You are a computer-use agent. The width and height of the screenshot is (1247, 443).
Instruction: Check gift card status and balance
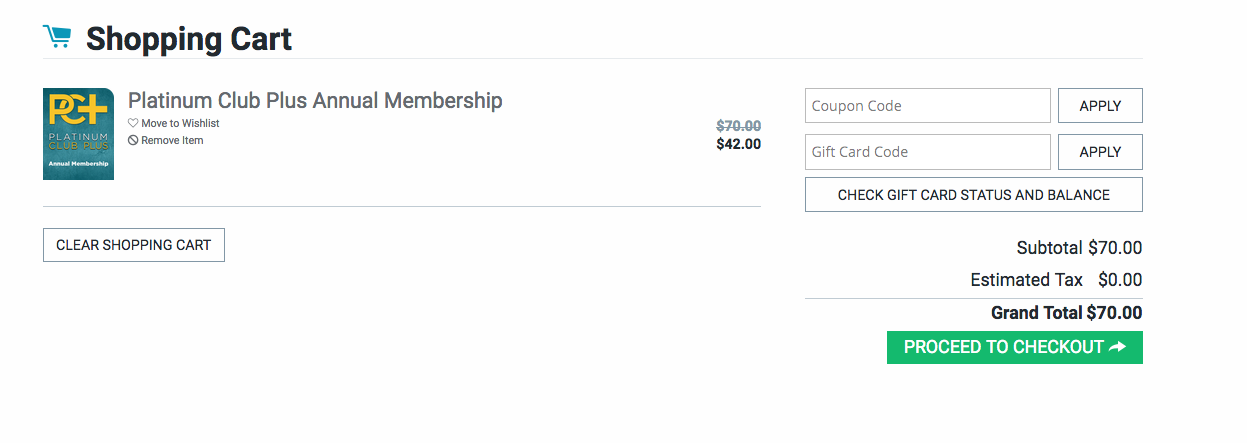973,195
